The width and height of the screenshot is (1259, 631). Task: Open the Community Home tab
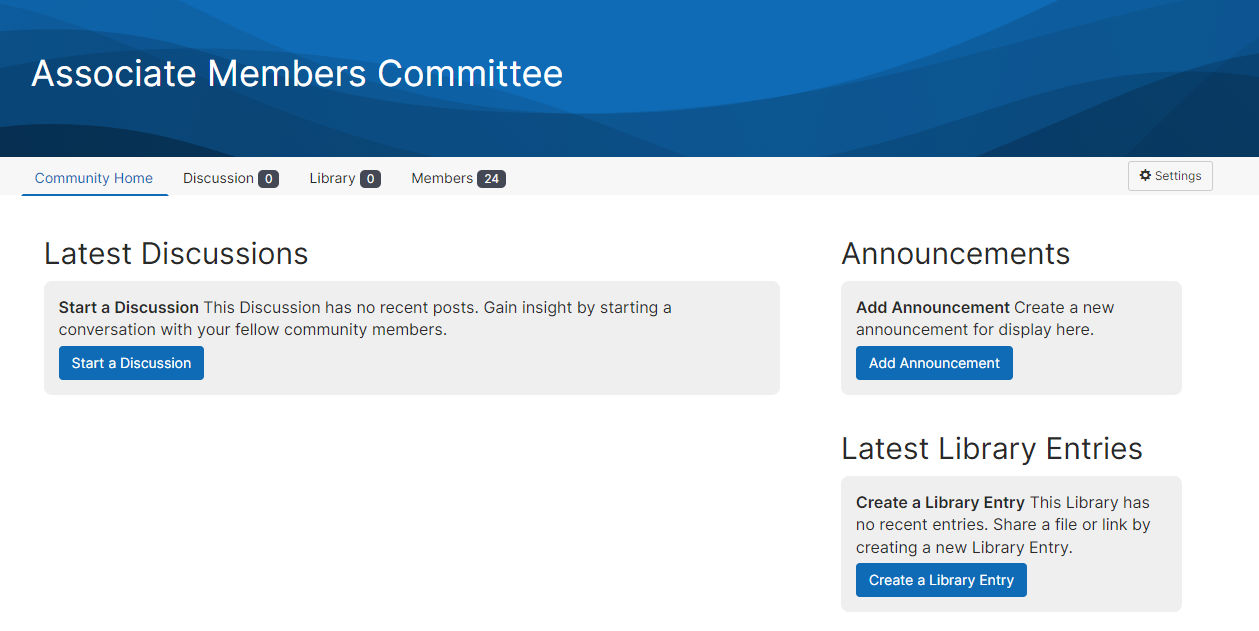[x=94, y=178]
